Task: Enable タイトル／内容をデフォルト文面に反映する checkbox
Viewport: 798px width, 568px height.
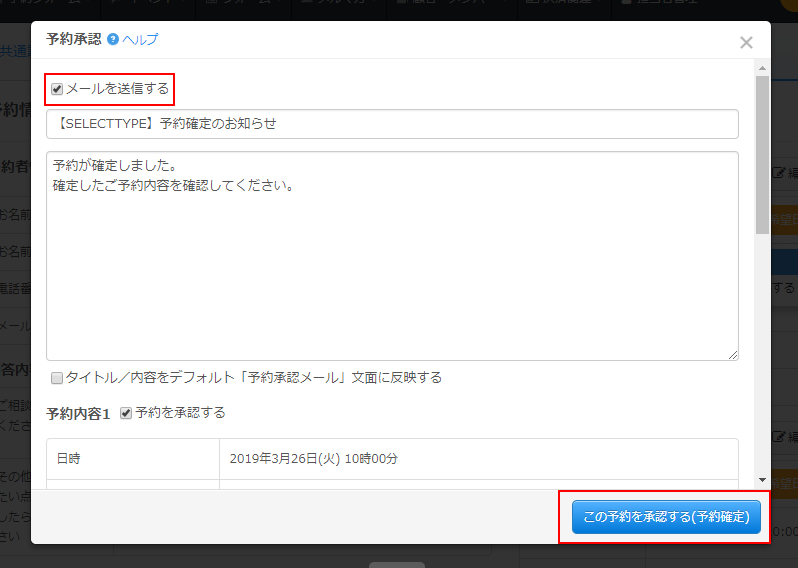Action: (57, 378)
